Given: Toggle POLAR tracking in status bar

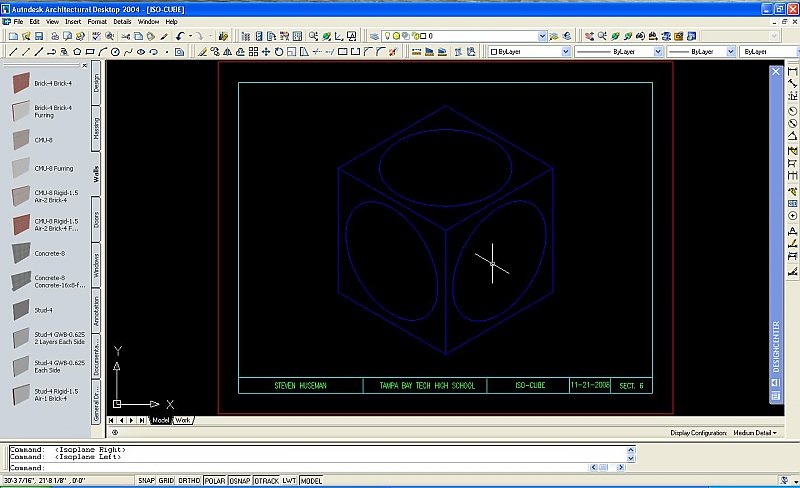Looking at the screenshot, I should pos(215,481).
